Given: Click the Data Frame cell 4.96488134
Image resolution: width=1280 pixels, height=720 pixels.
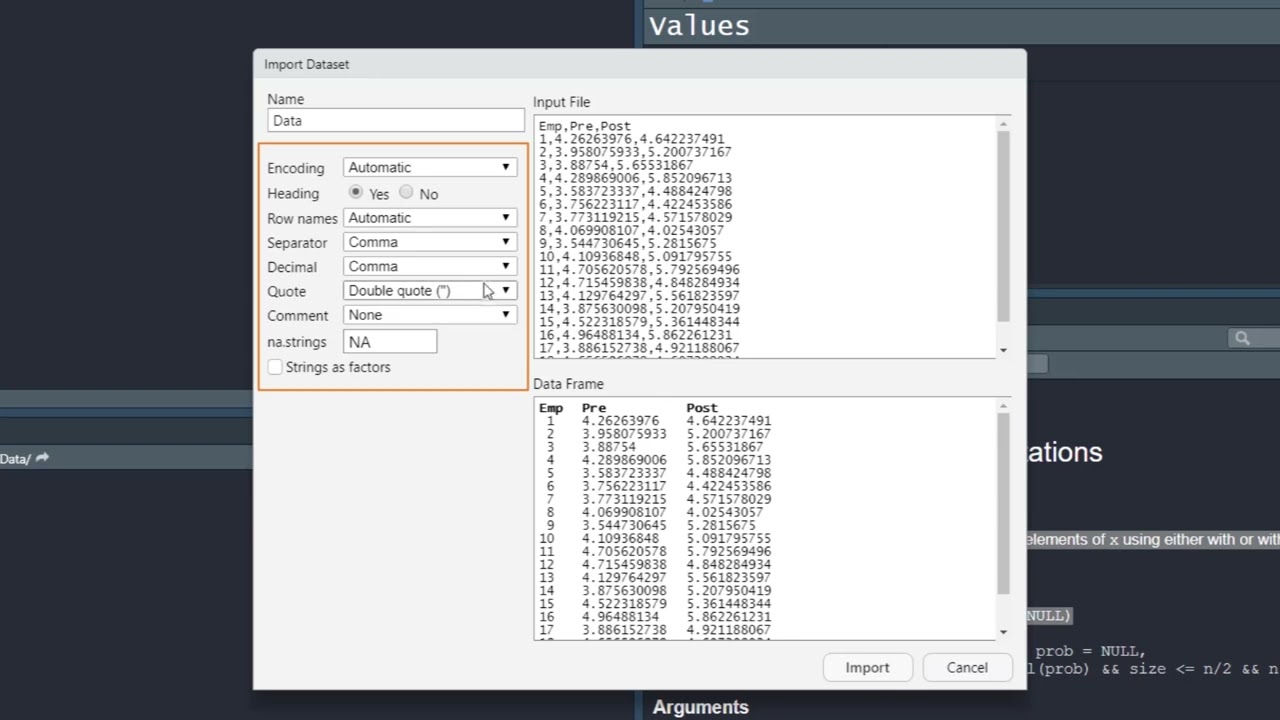Looking at the screenshot, I should point(620,616).
